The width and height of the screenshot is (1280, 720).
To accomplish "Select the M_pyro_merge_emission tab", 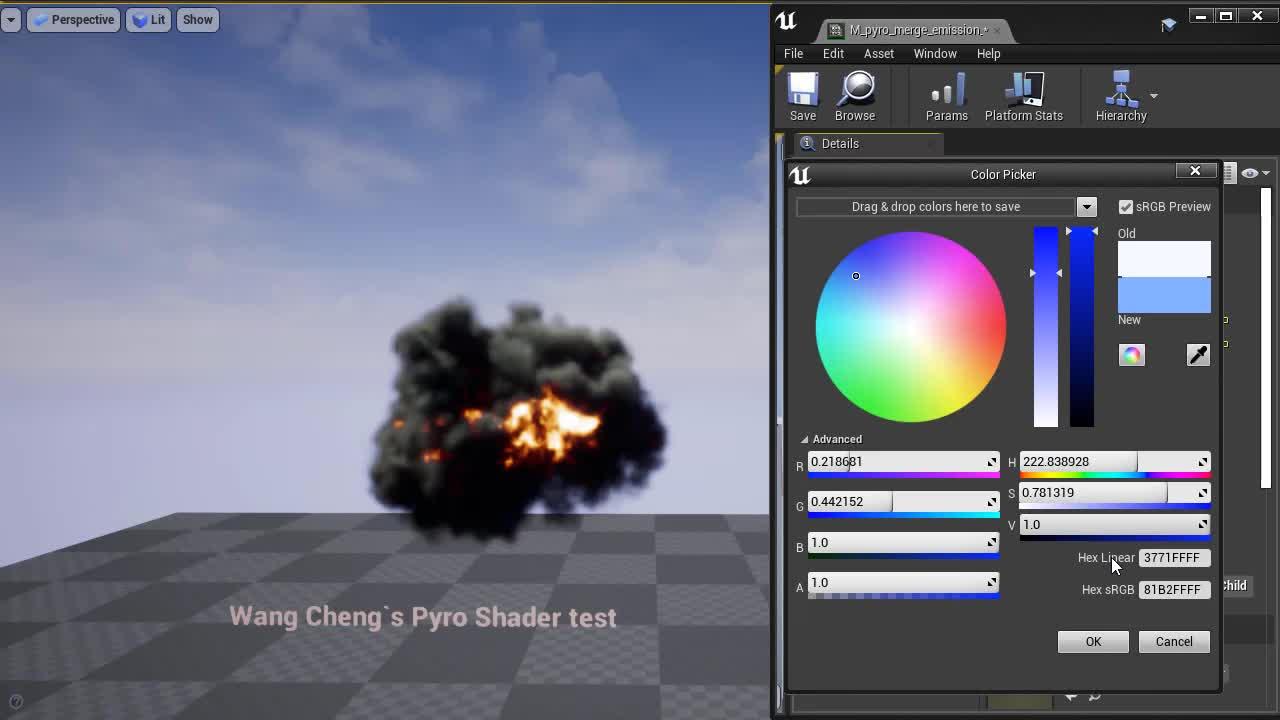I will tap(910, 30).
